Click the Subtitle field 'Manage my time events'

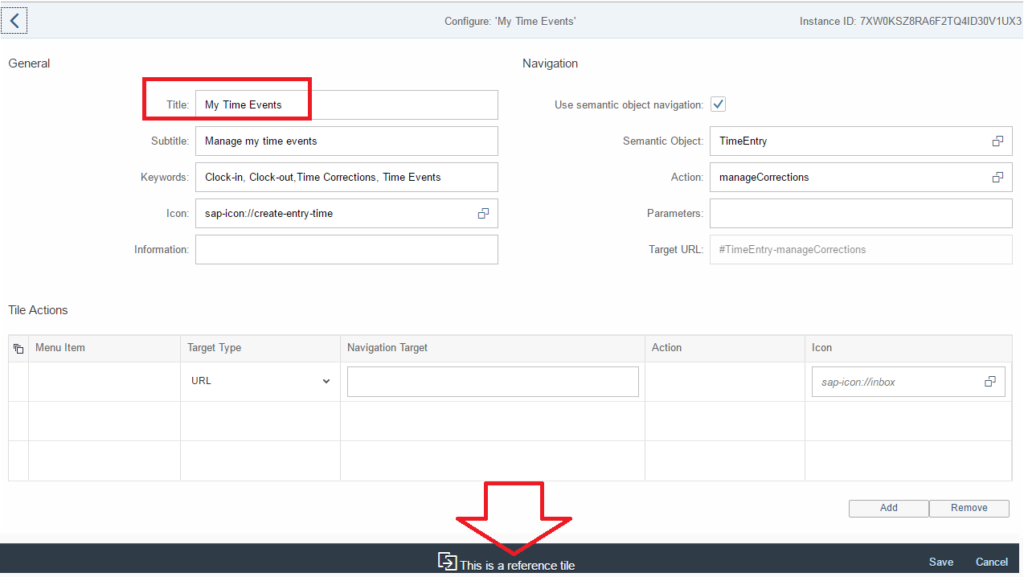click(x=346, y=141)
